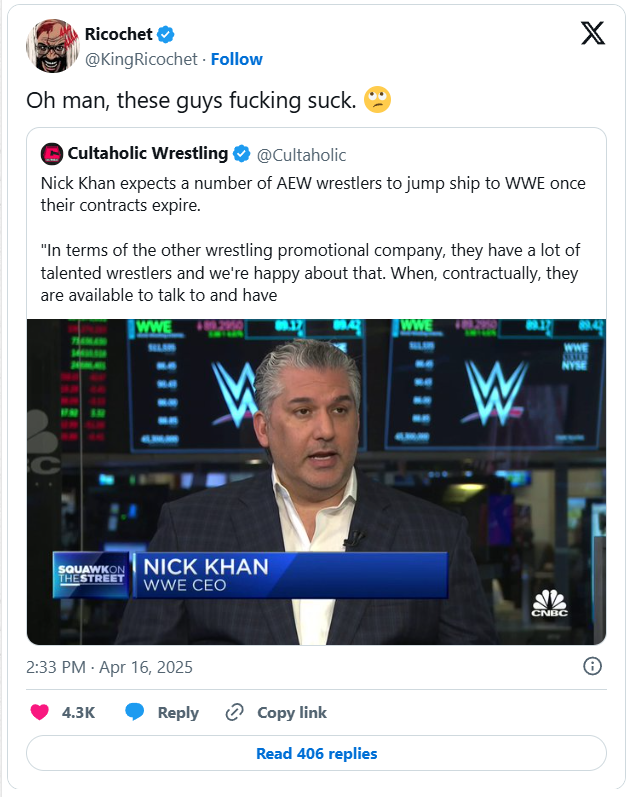Screen dimensions: 640x797
Task: Click the @Cultaholic handle
Action: (x=302, y=155)
